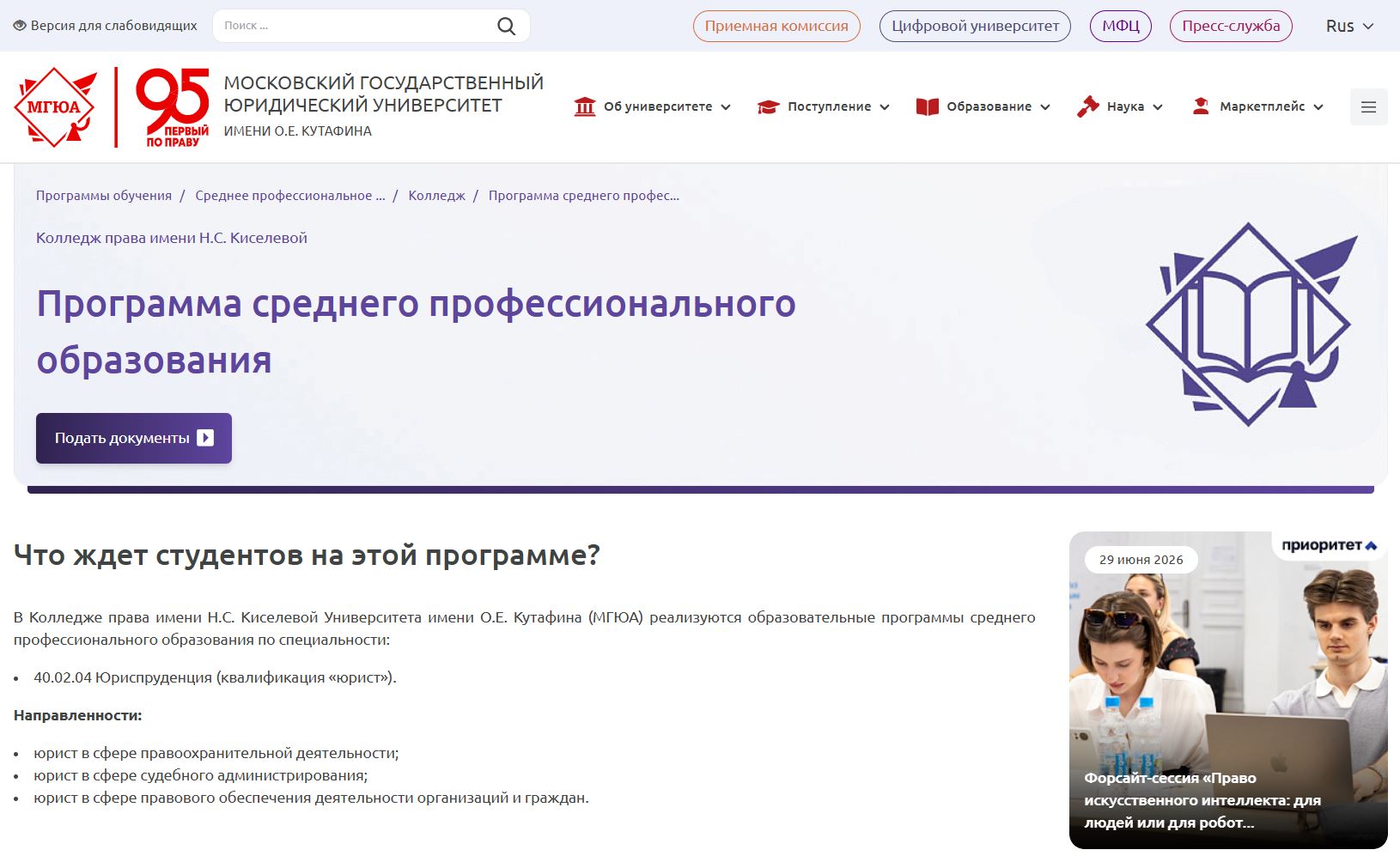Viewport: 1400px width, 862px height.
Task: Click the arrow icon in Подать документы
Action: (205, 438)
